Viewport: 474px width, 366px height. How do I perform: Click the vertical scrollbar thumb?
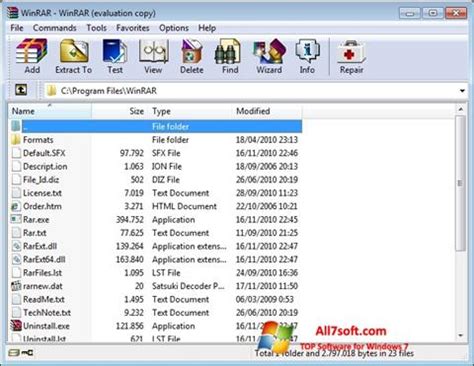461,183
